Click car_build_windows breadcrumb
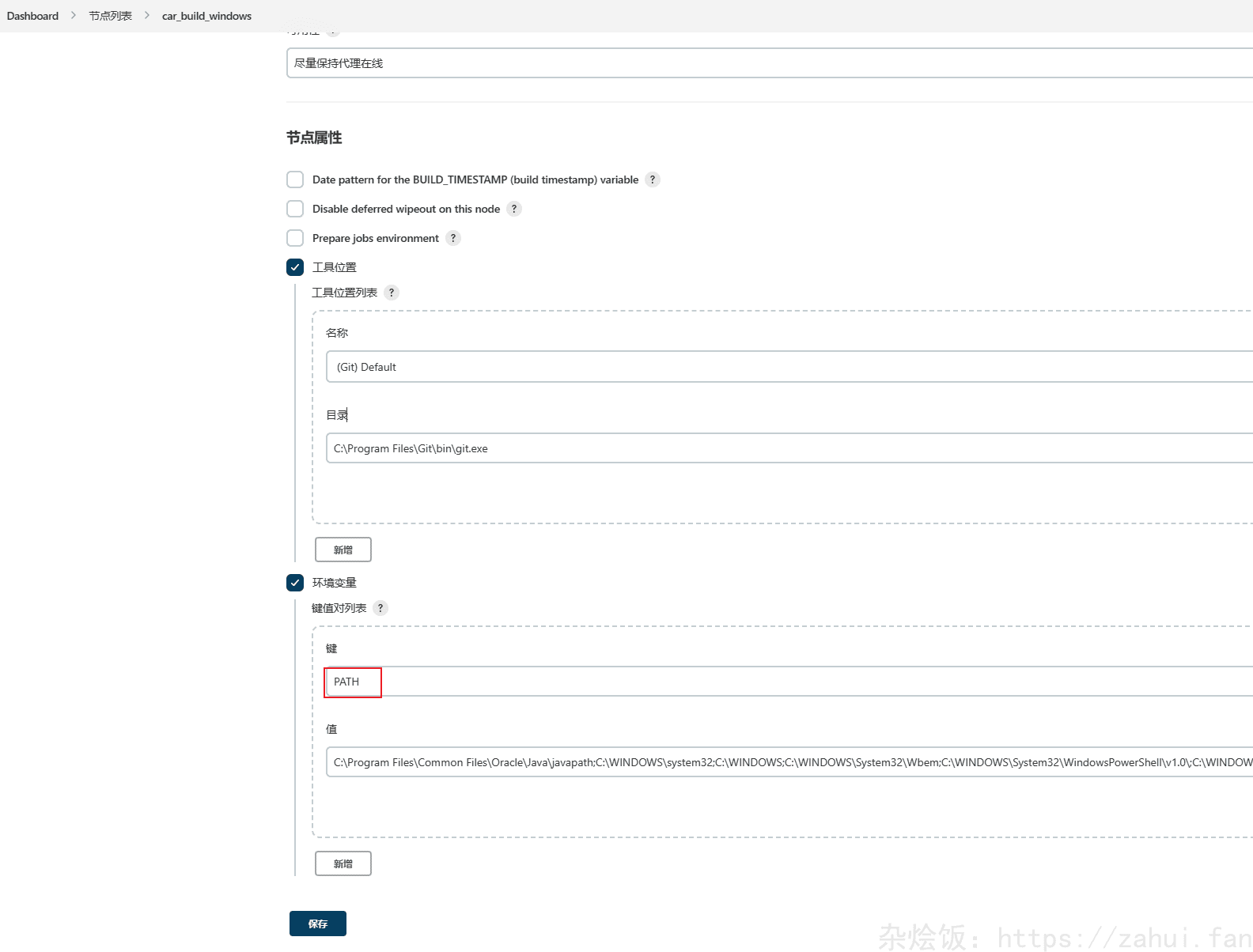The width and height of the screenshot is (1253, 952). coord(206,16)
